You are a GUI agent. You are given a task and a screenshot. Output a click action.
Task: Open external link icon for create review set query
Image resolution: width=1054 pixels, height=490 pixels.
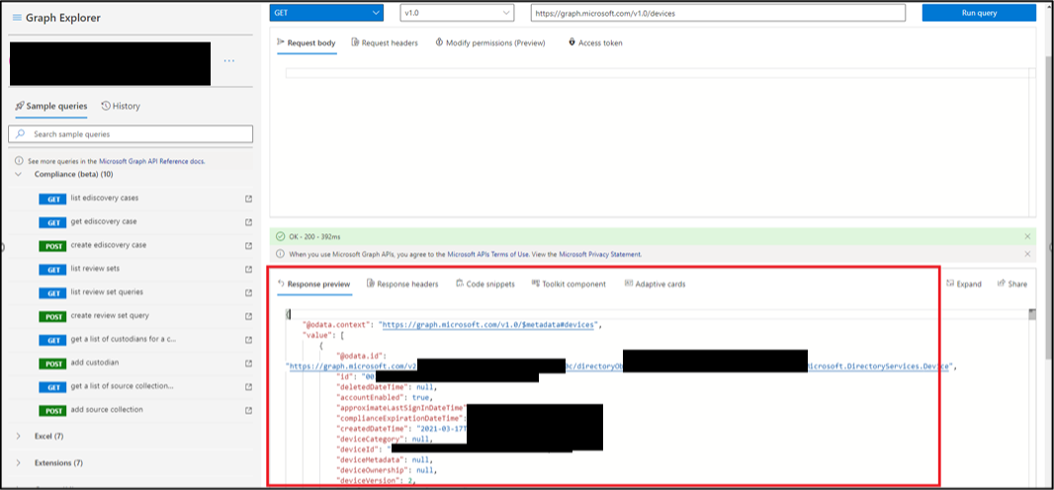(249, 316)
